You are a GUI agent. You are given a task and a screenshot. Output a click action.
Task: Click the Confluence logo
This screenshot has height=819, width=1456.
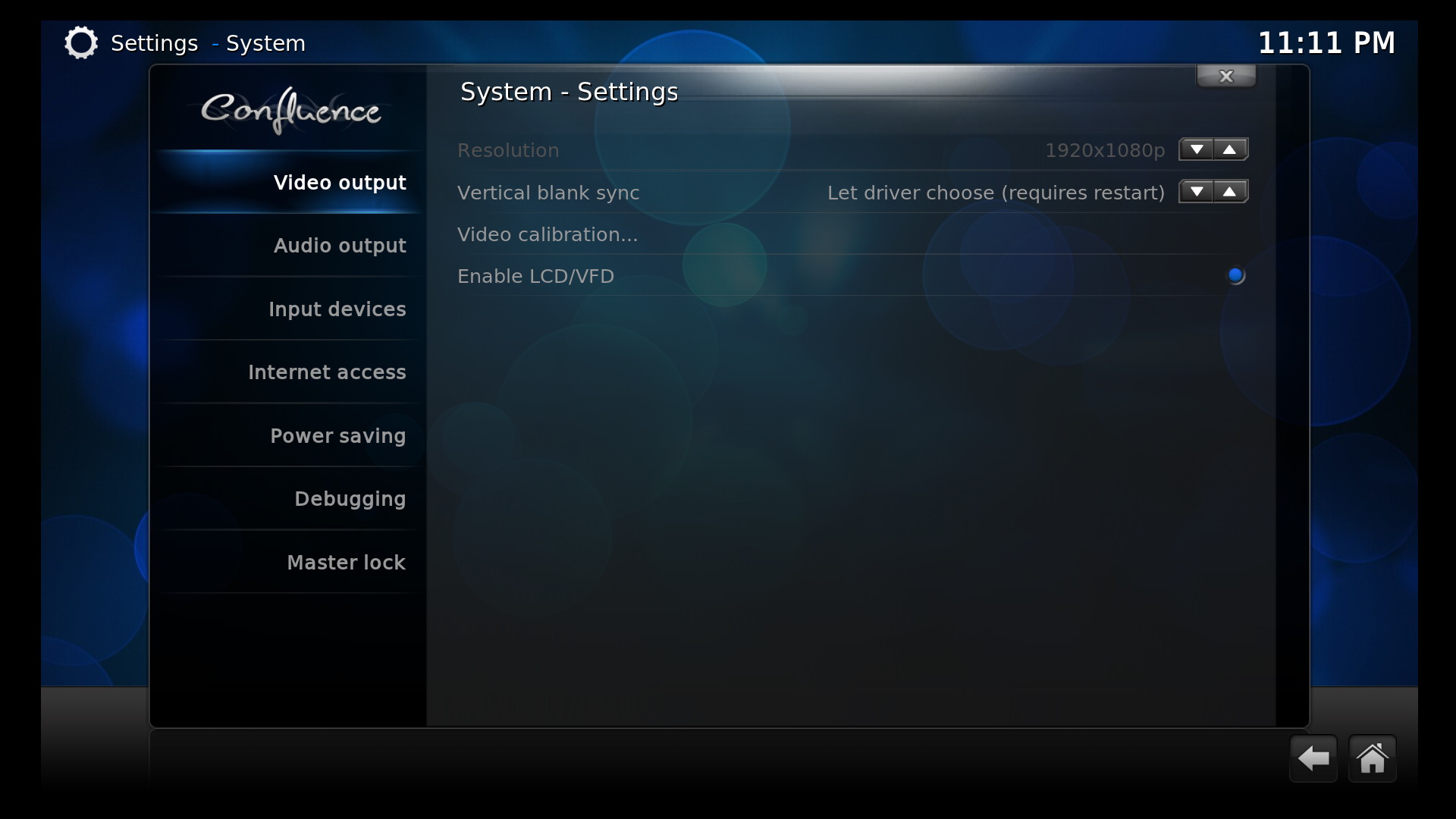[x=291, y=111]
